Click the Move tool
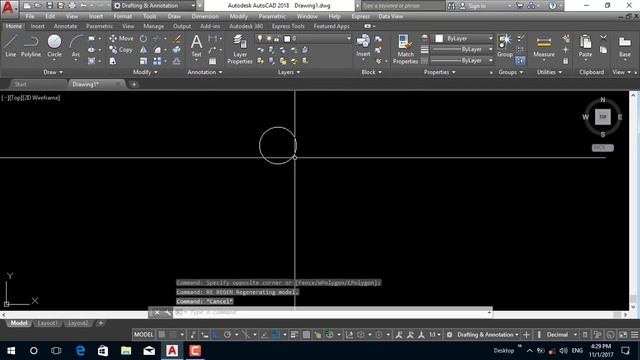This screenshot has height=360, width=640. tap(121, 38)
